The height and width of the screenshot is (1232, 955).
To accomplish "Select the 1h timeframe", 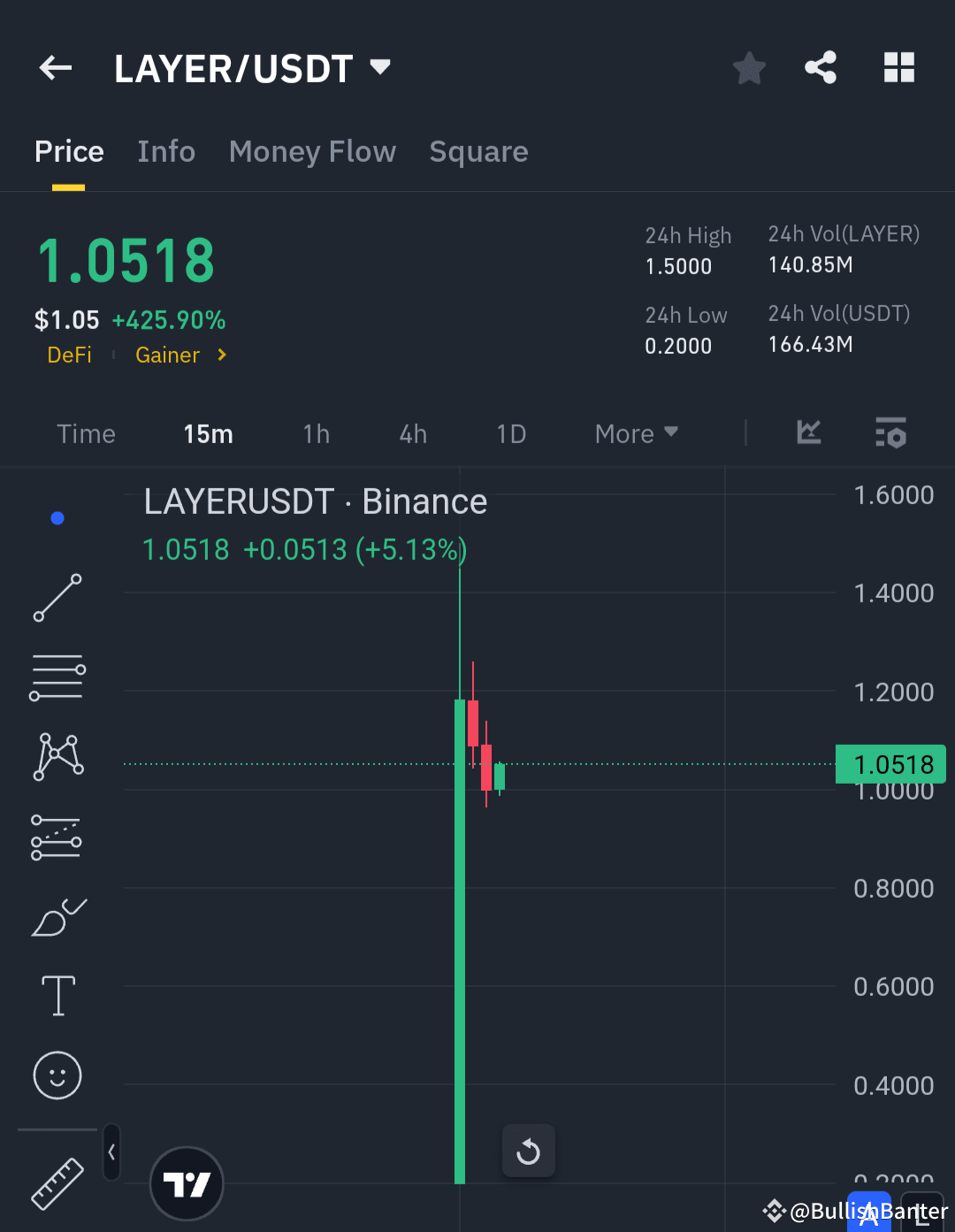I will 316,433.
